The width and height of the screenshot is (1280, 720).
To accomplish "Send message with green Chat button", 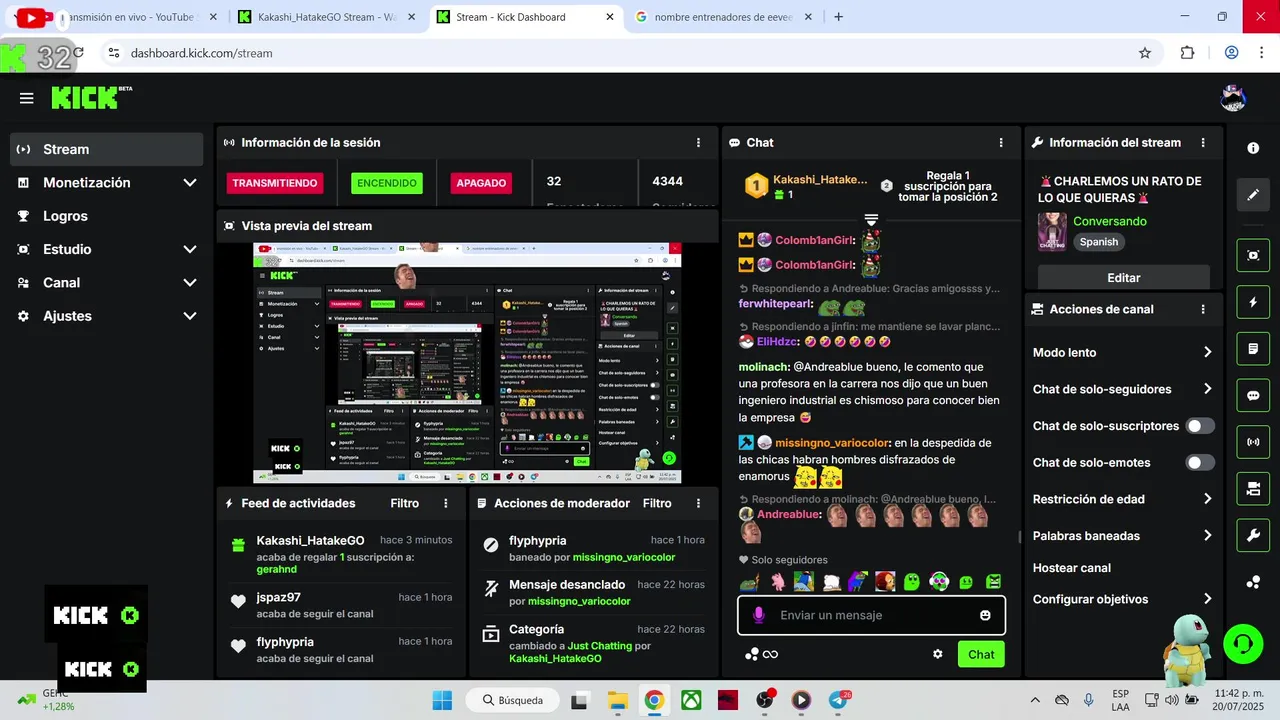I will point(981,654).
